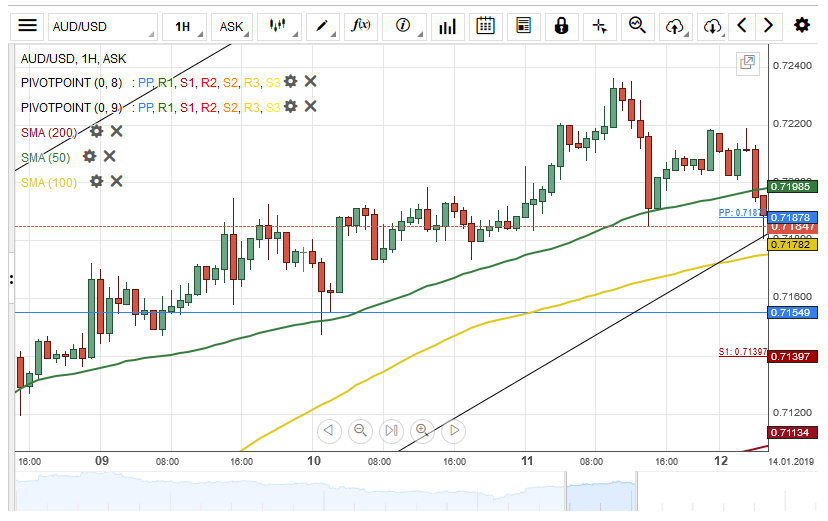Pop out chart into new window
This screenshot has height=521, width=828.
747,63
